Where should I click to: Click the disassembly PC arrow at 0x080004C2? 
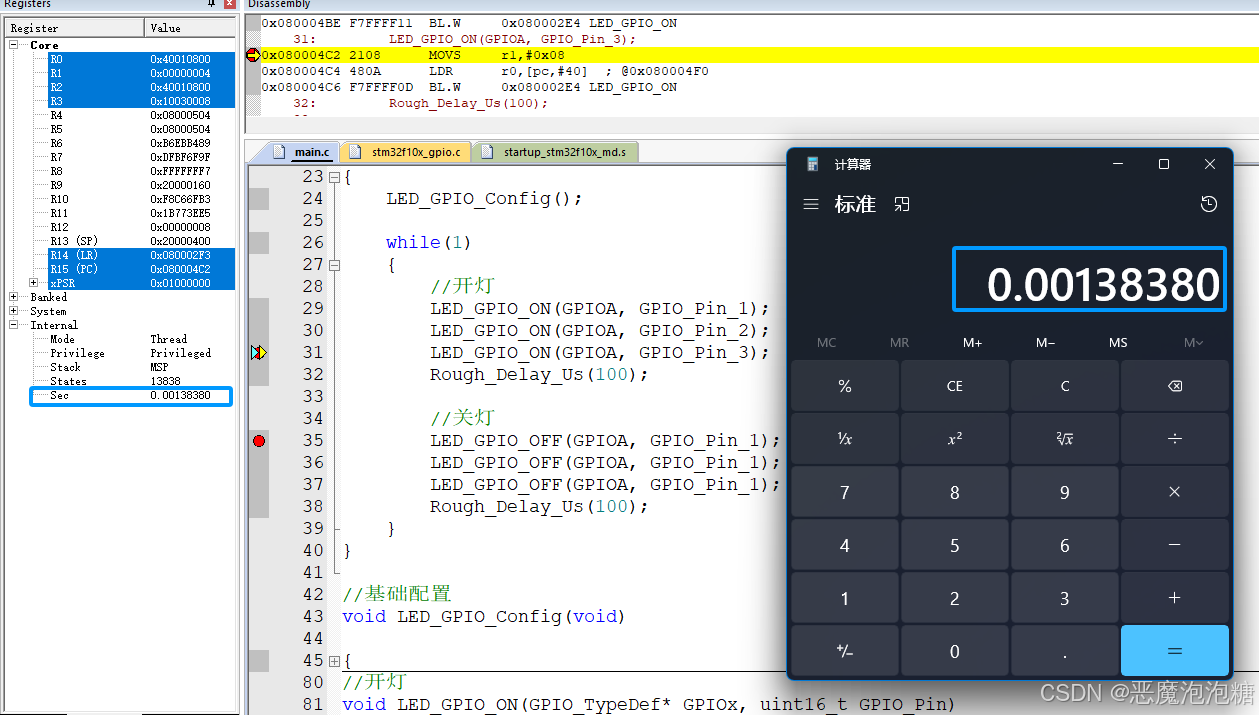pyautogui.click(x=253, y=55)
